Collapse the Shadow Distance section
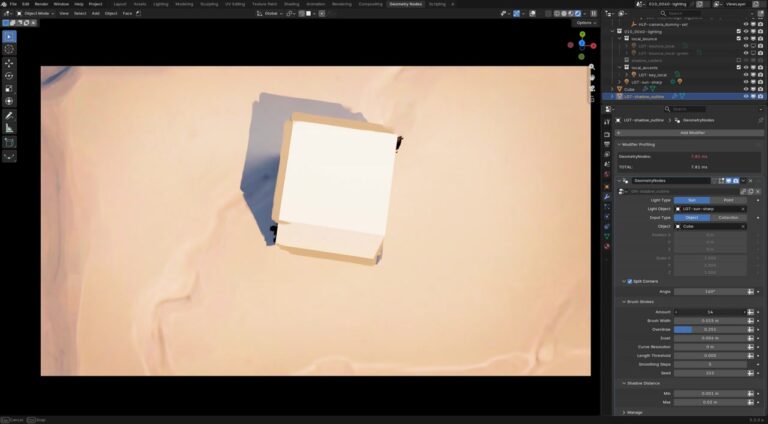 624,383
